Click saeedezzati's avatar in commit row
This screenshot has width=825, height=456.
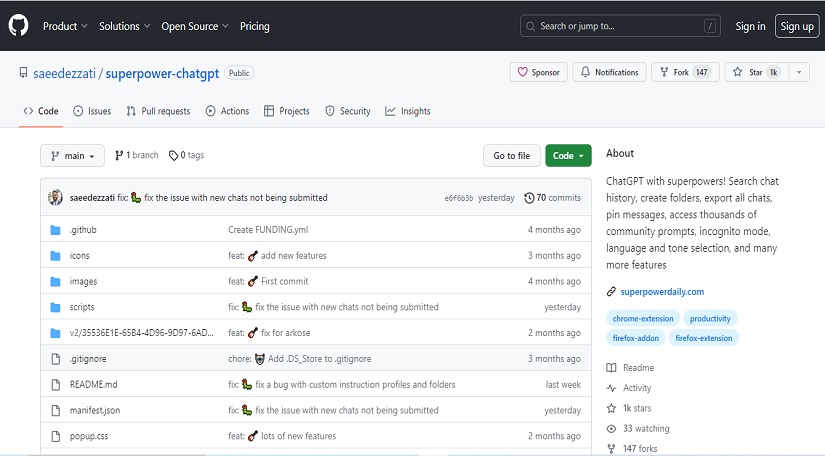point(55,198)
